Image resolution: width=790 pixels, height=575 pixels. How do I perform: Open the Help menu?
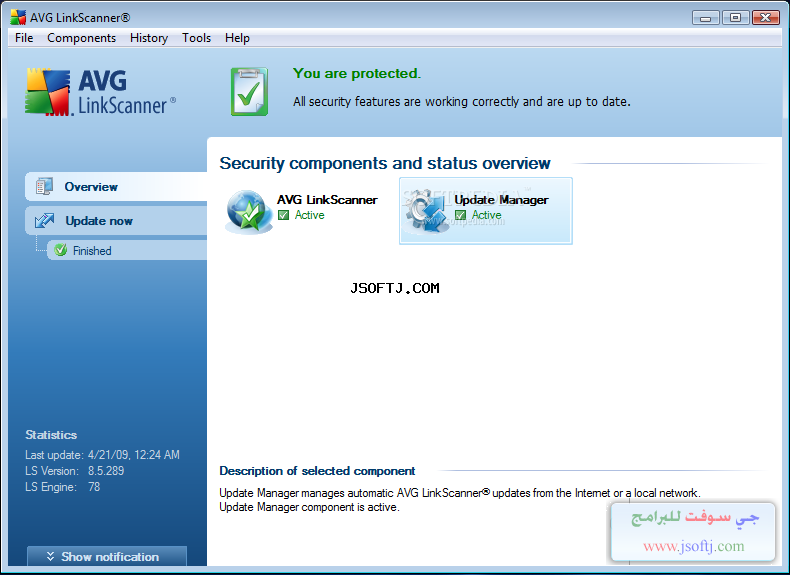click(237, 38)
